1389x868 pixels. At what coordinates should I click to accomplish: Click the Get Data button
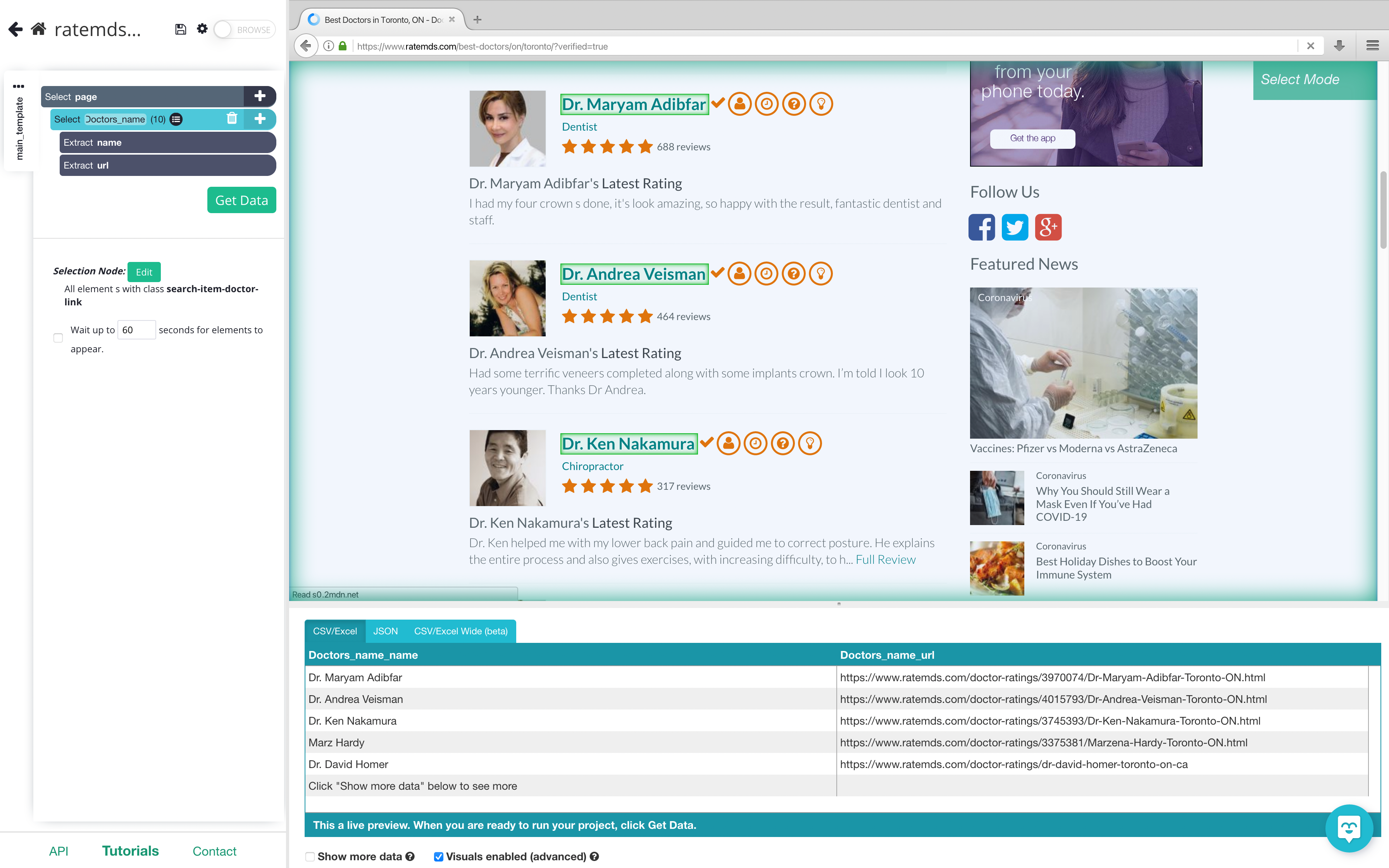[x=241, y=200]
